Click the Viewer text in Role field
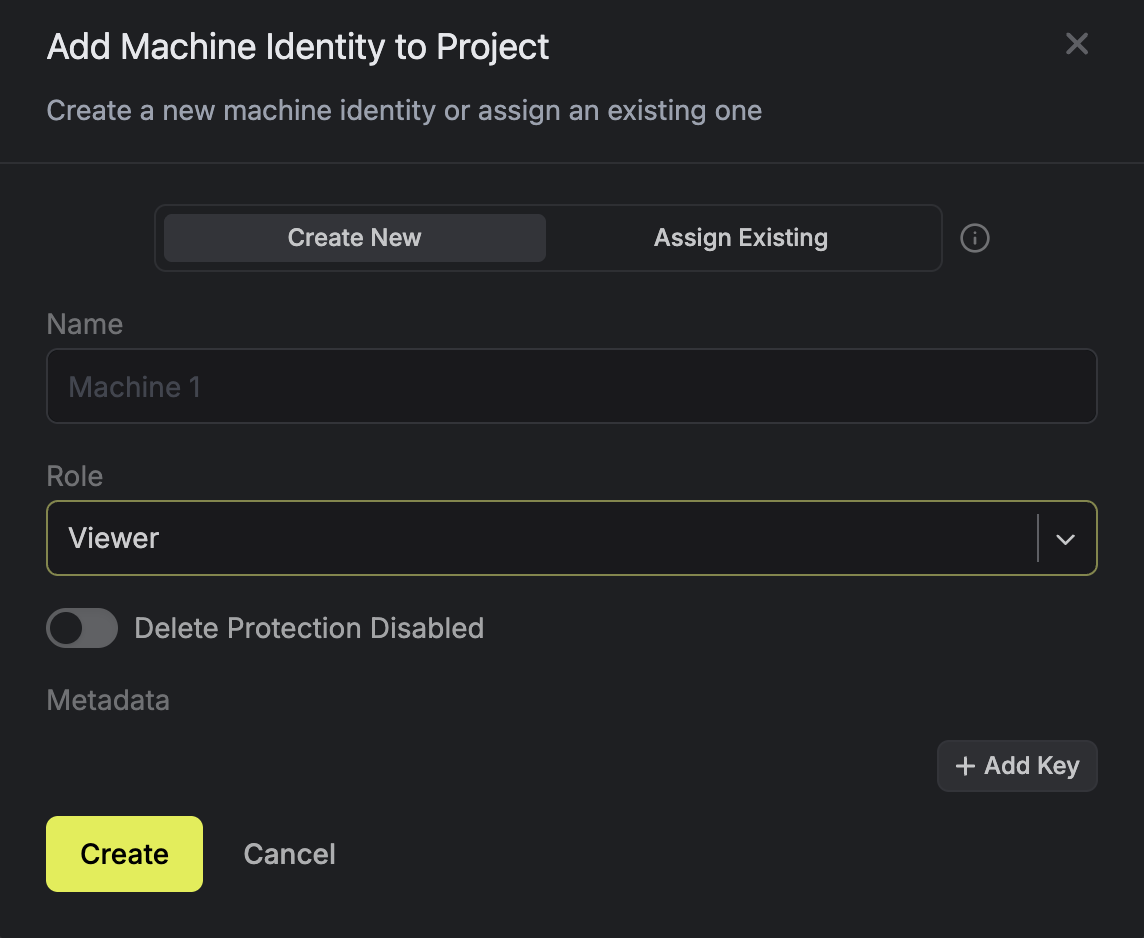 tap(113, 538)
